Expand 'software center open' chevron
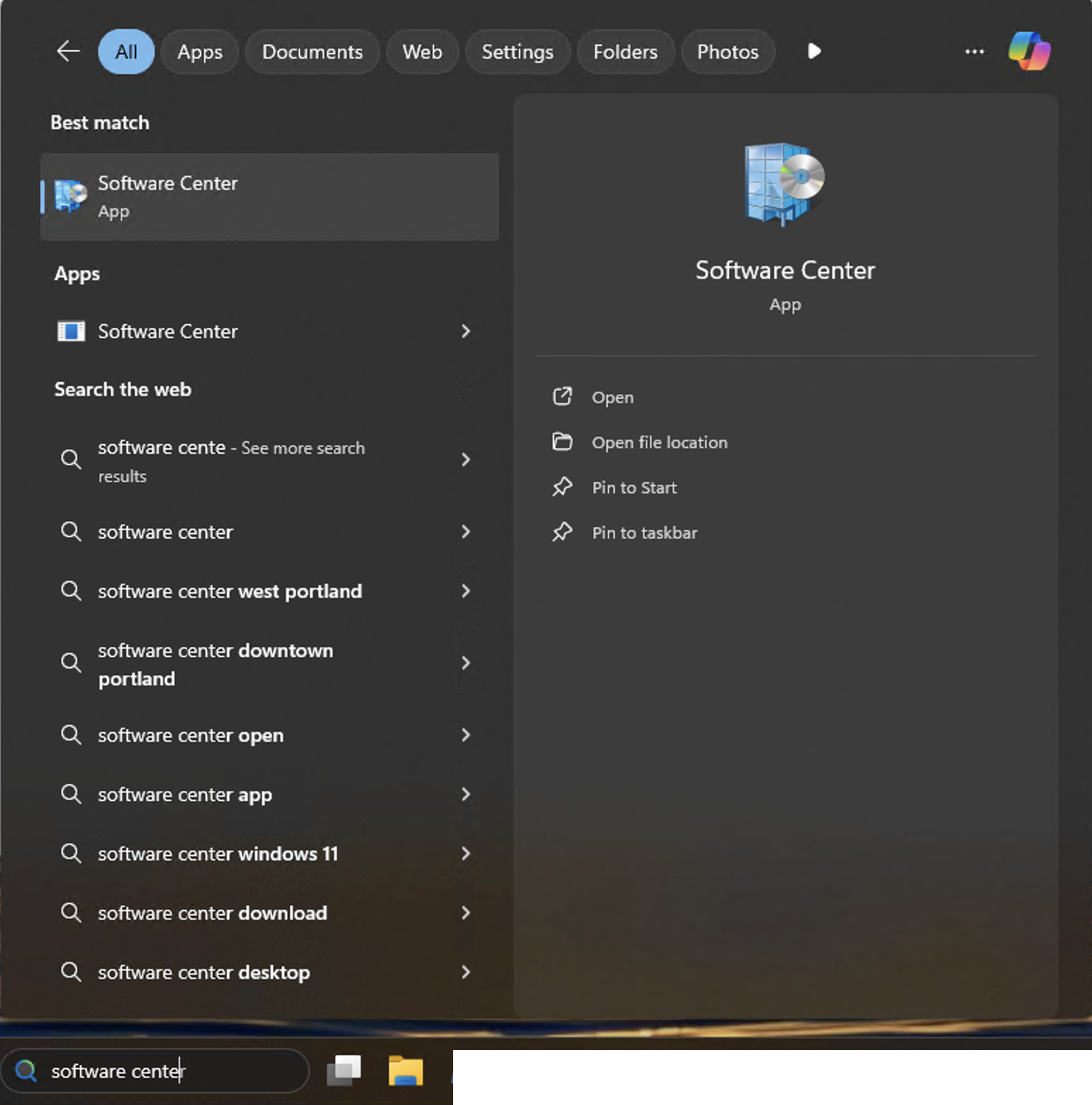1092x1105 pixels. tap(466, 735)
